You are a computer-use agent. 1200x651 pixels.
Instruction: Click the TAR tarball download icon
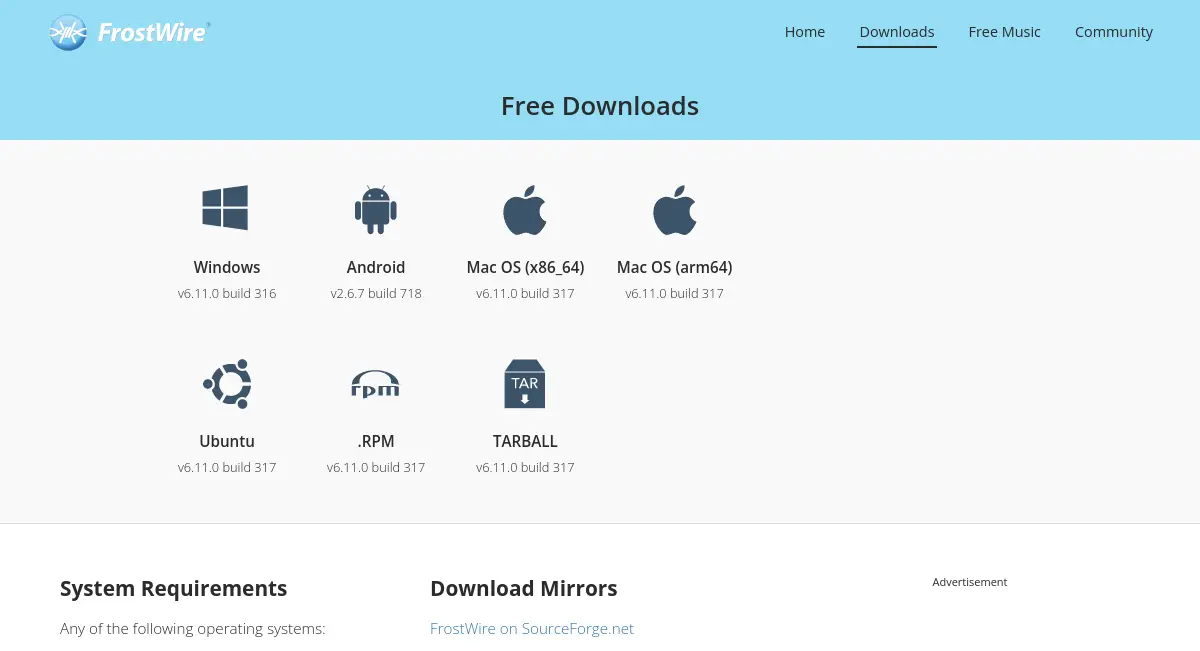coord(525,384)
